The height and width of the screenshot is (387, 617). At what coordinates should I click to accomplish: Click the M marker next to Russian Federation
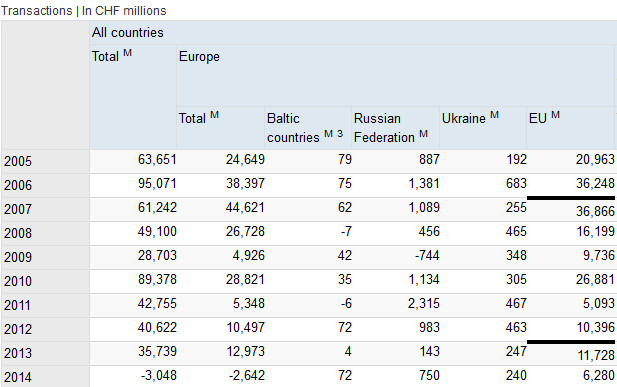pos(423,134)
